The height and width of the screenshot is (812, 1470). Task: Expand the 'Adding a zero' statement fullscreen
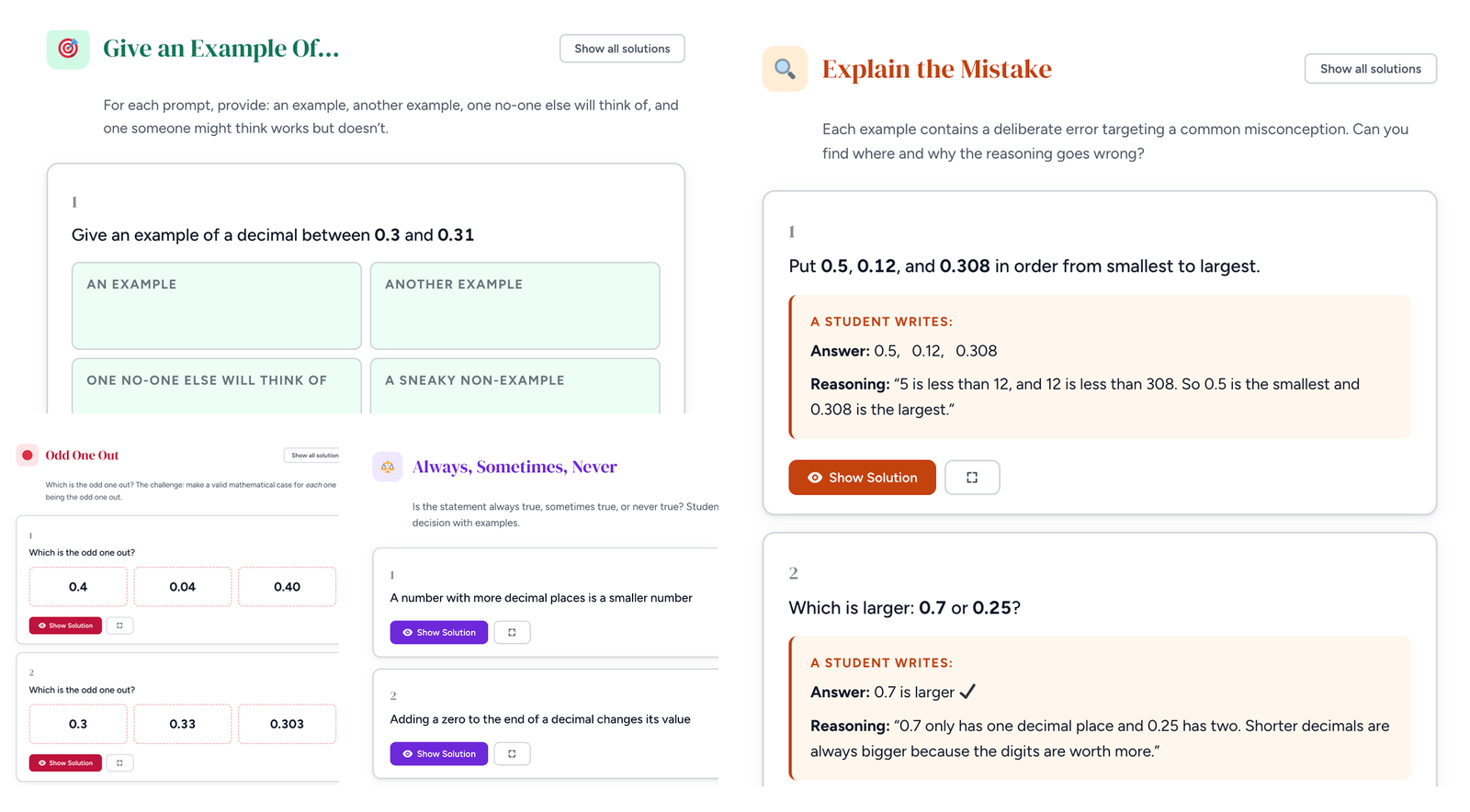tap(512, 754)
